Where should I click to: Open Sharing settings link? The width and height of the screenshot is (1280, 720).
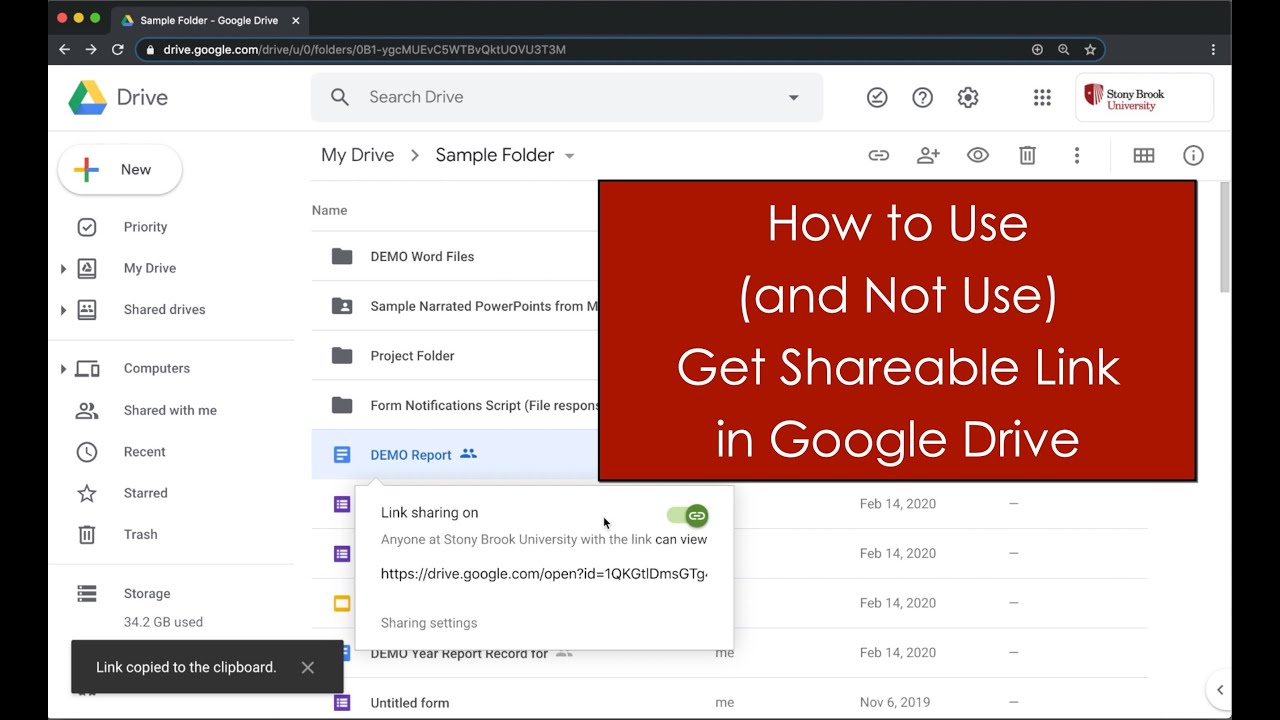pyautogui.click(x=429, y=623)
